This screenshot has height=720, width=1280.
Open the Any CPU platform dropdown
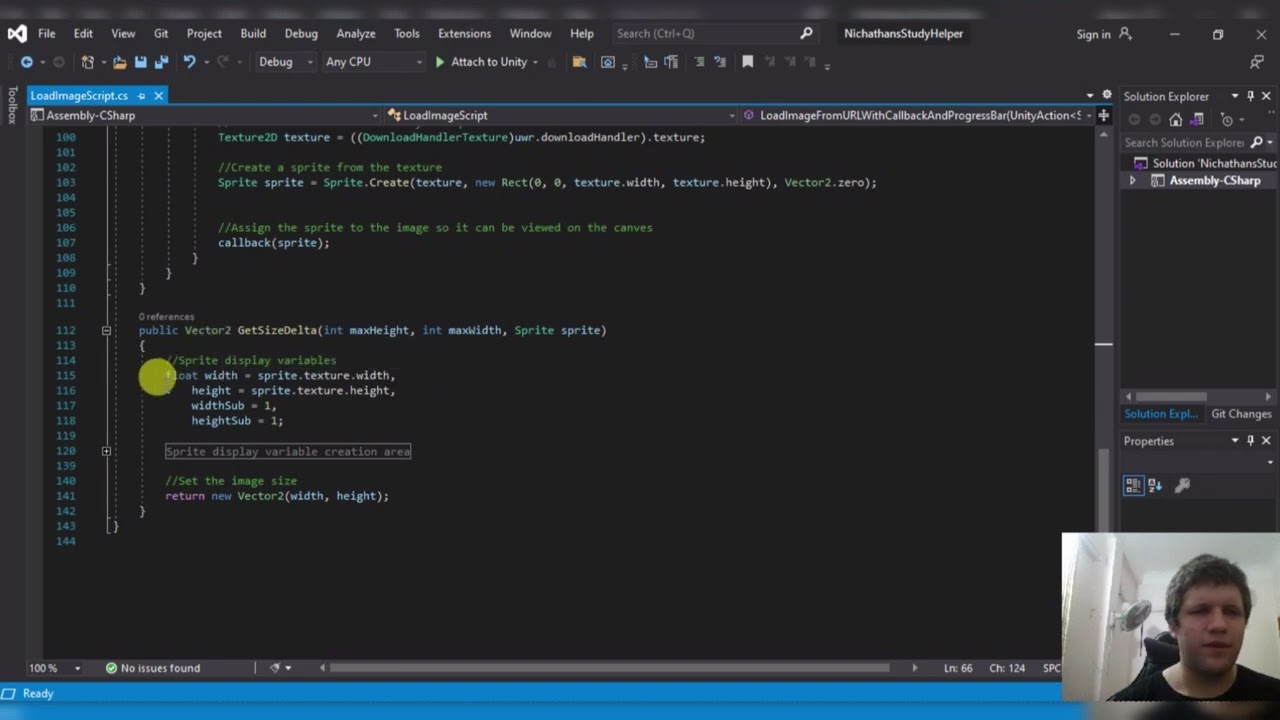click(373, 62)
